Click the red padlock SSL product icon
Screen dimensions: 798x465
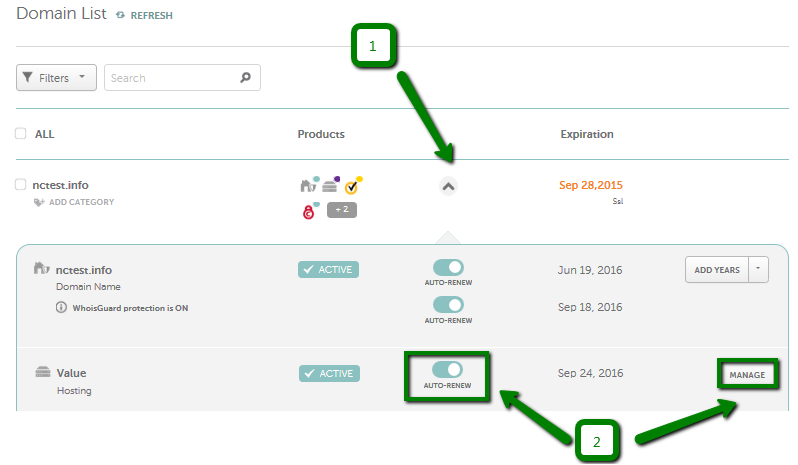[x=309, y=211]
